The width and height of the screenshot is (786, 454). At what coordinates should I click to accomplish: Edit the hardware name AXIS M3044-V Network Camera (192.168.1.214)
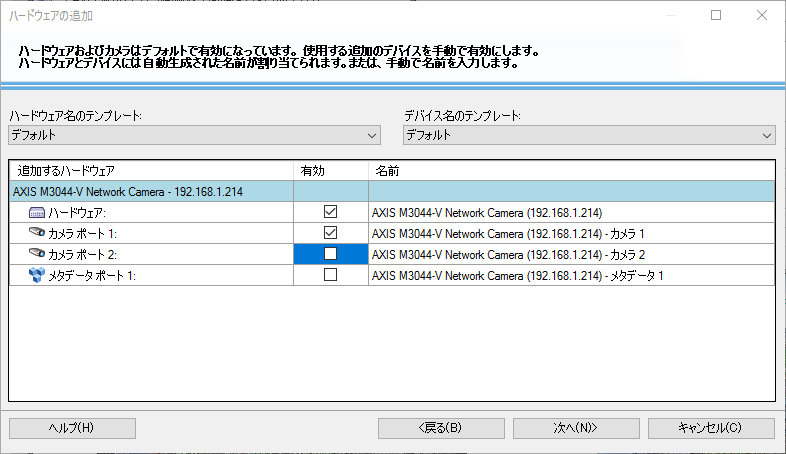pos(571,213)
